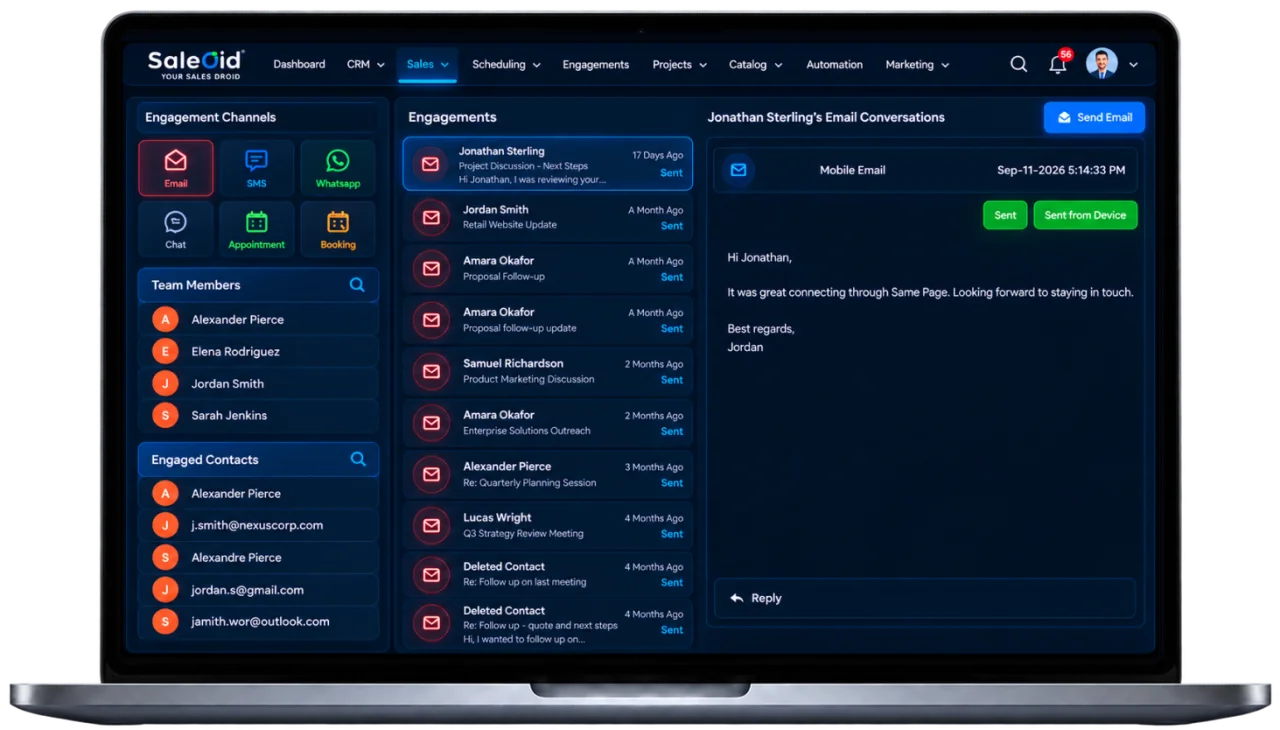
Task: Click Jonathan Sterling's email envelope icon
Action: 431,164
